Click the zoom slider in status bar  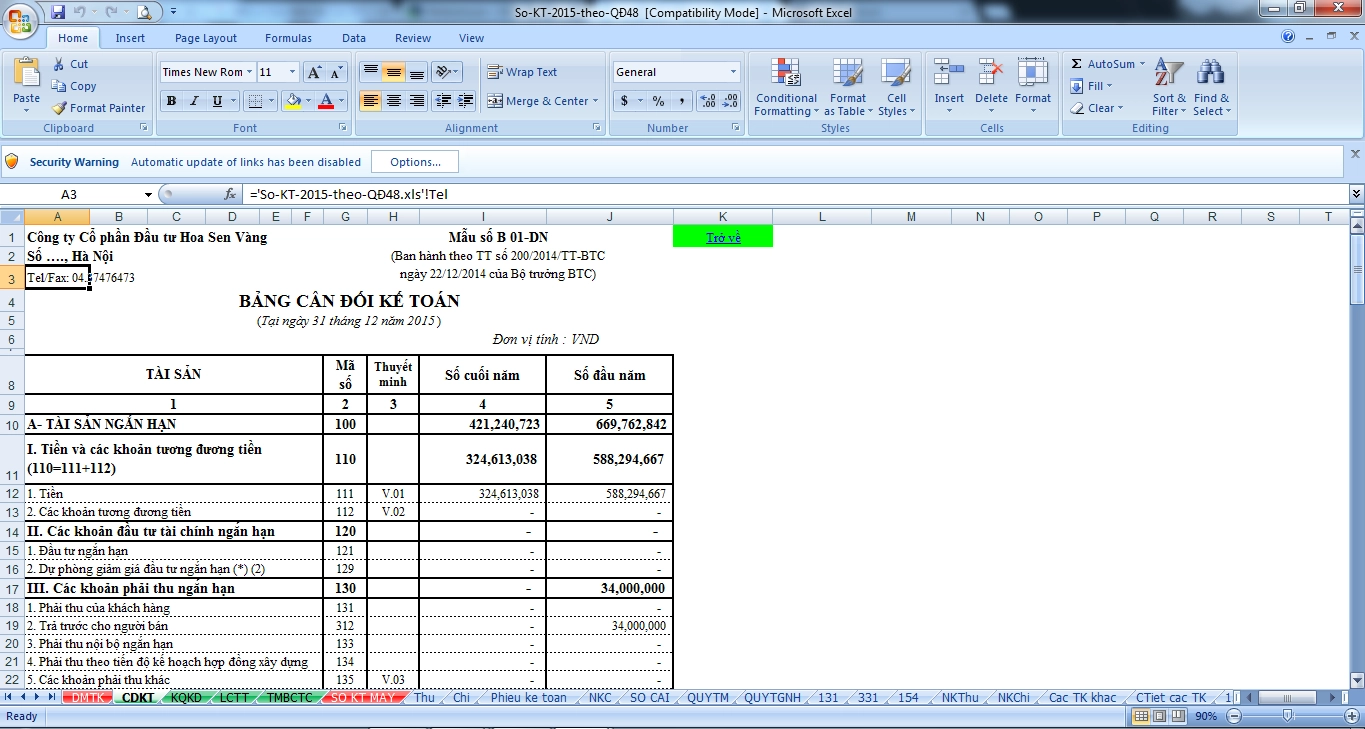coord(1288,716)
